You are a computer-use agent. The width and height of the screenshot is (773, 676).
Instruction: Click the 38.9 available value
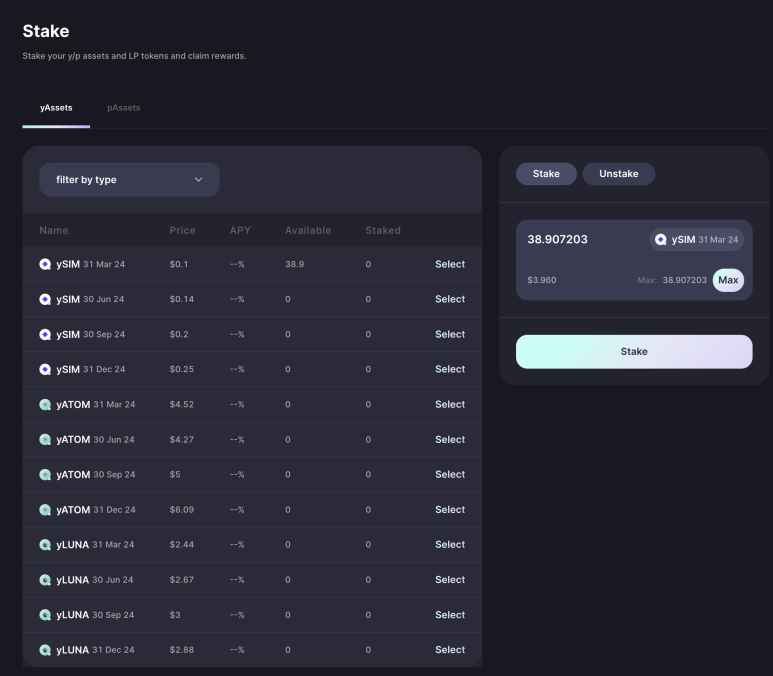tap(294, 264)
